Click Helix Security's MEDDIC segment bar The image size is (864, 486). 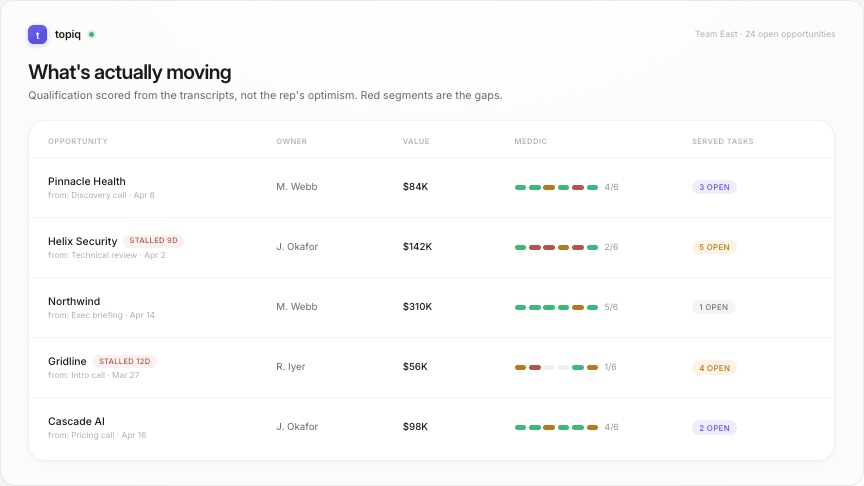coord(557,247)
